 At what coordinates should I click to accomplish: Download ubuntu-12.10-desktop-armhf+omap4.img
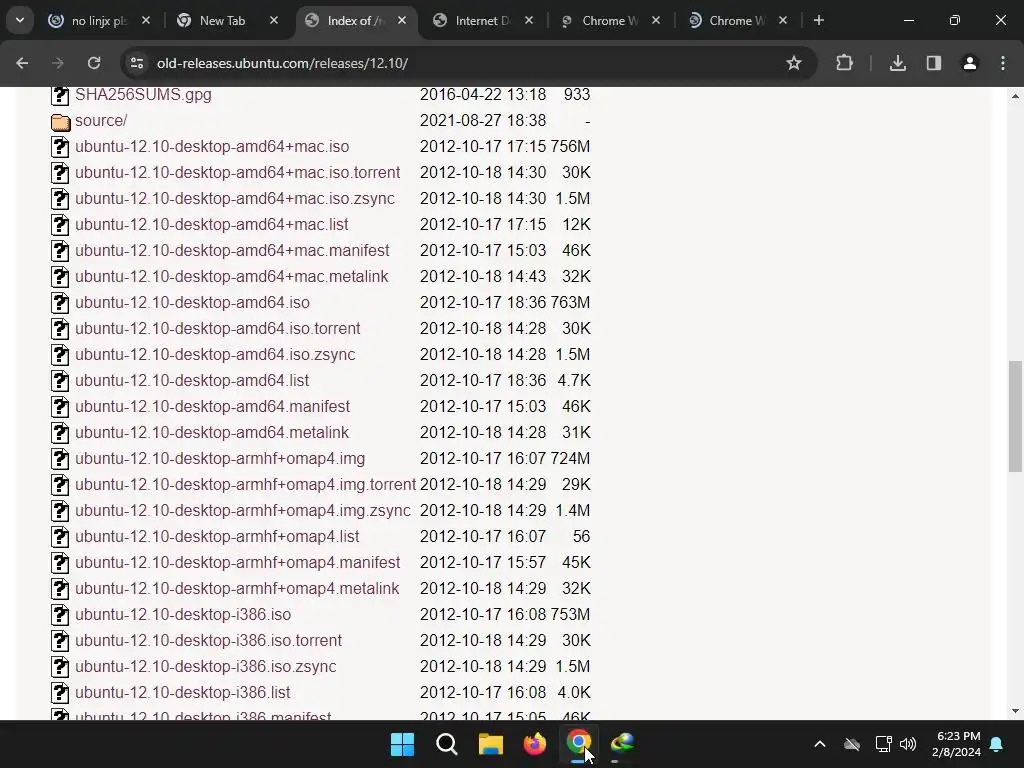tap(220, 458)
